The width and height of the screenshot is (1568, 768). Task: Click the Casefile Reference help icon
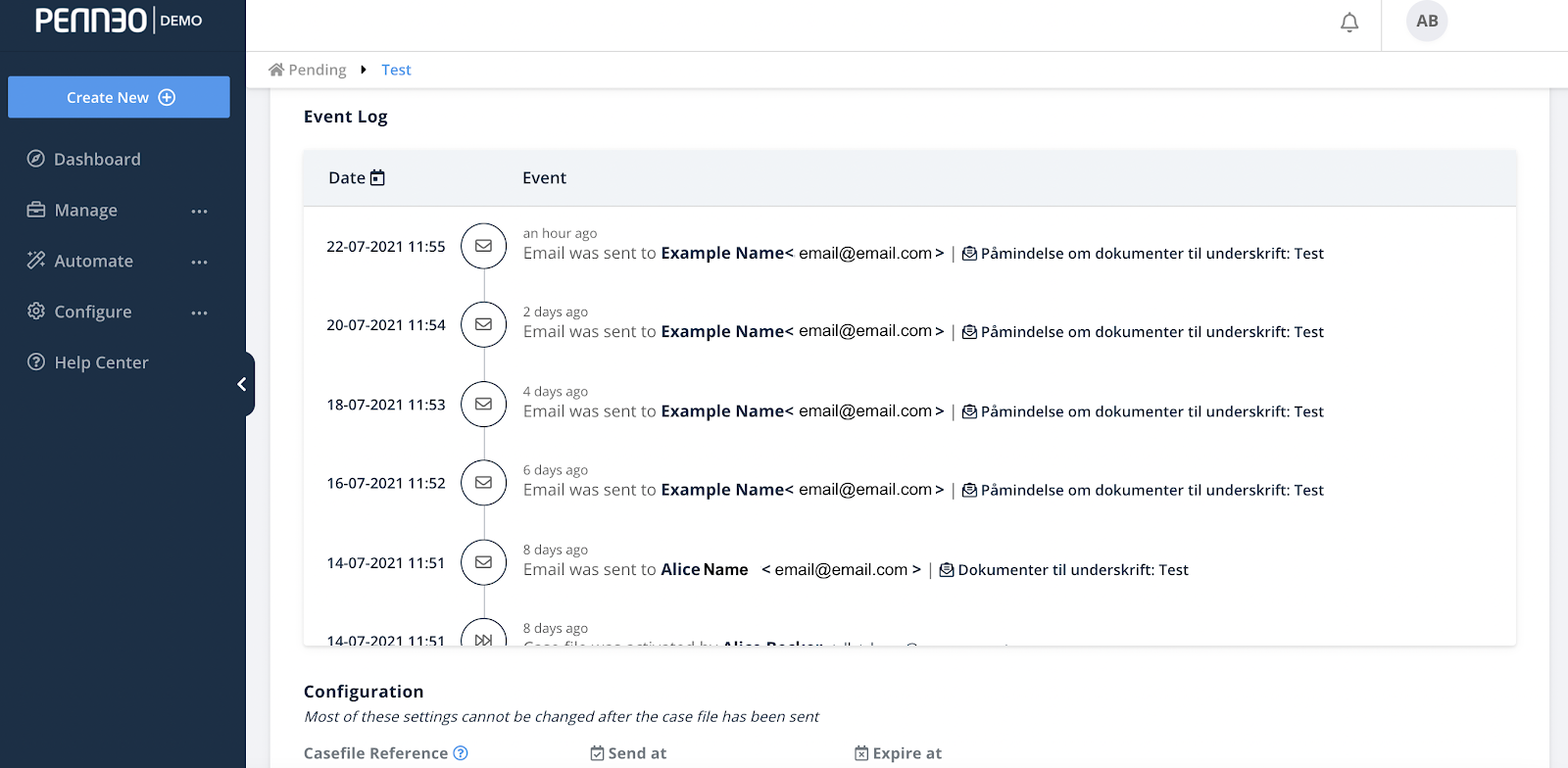pos(461,753)
